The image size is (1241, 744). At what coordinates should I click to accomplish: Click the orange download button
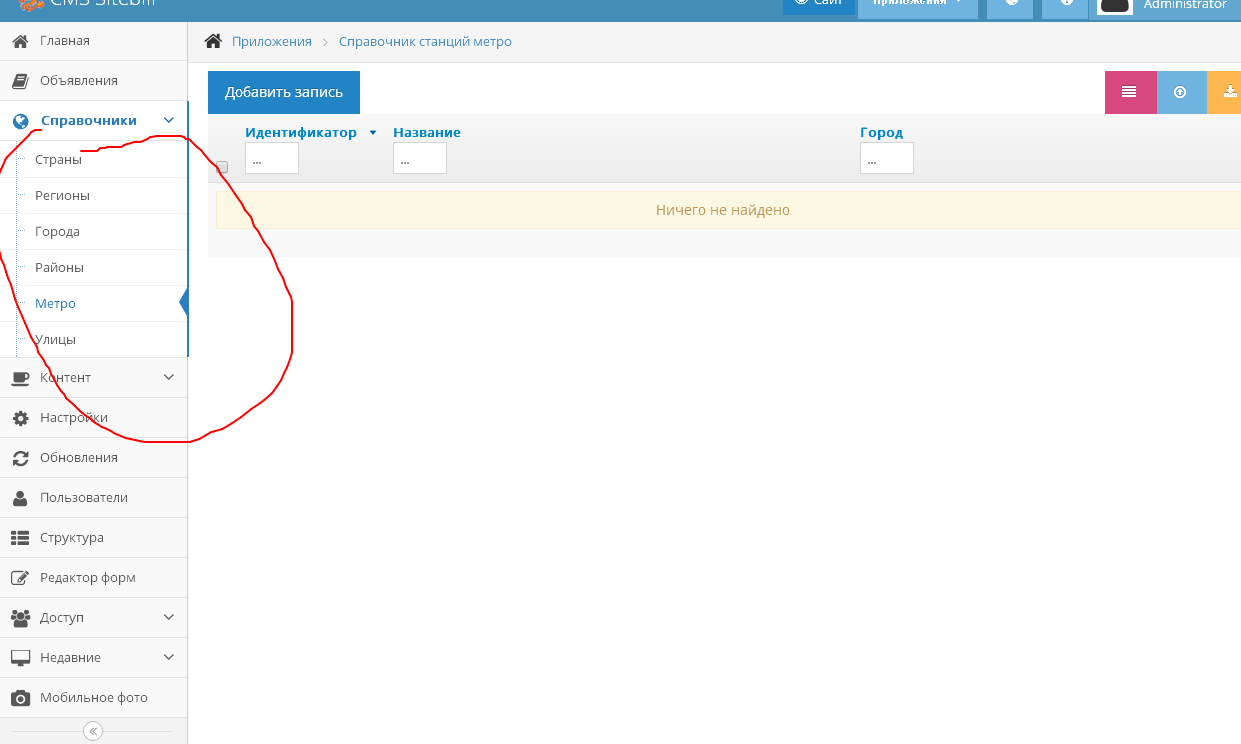click(1225, 92)
